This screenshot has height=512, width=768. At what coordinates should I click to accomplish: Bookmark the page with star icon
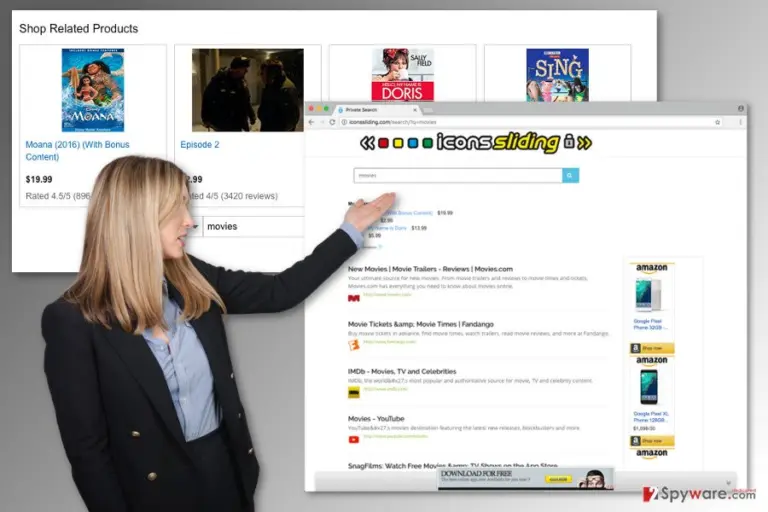718,122
